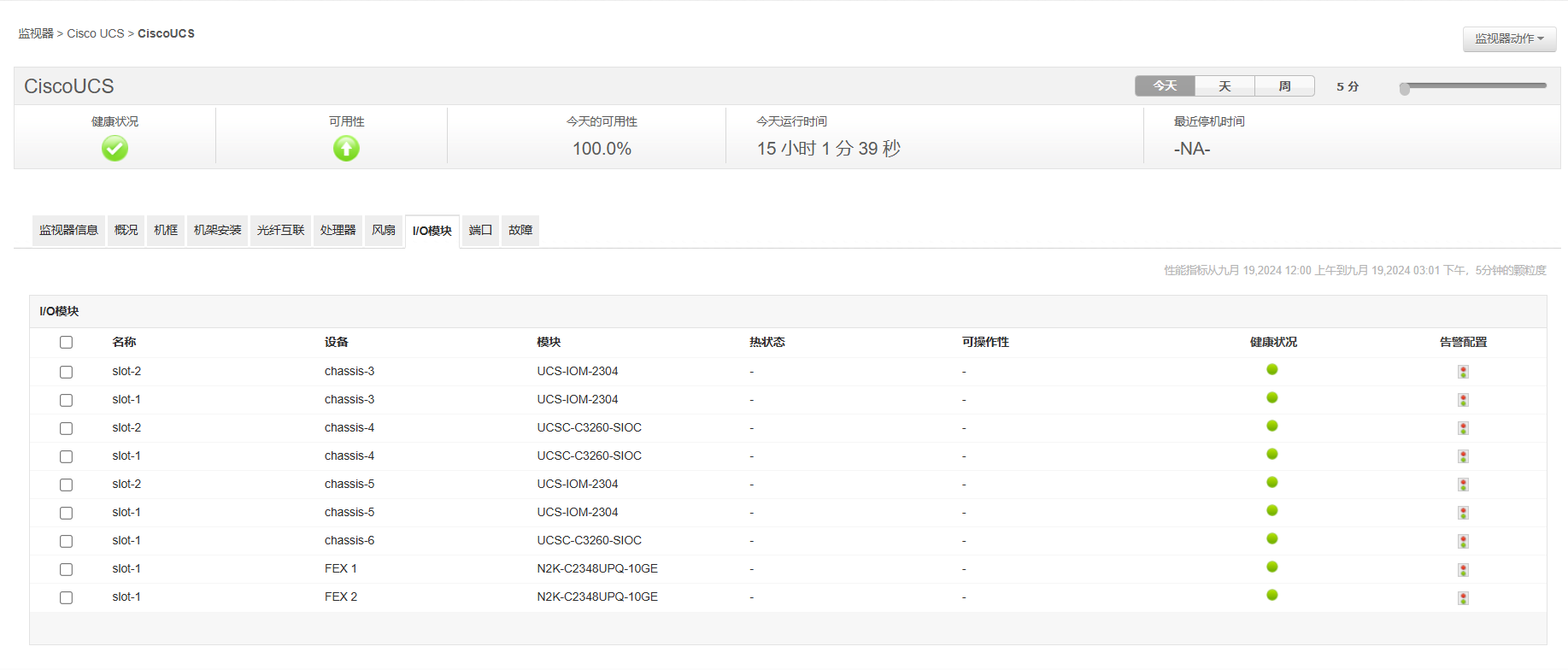This screenshot has width=1568, height=670.
Task: Click the Cisco UCS breadcrumb link
Action: pos(95,34)
